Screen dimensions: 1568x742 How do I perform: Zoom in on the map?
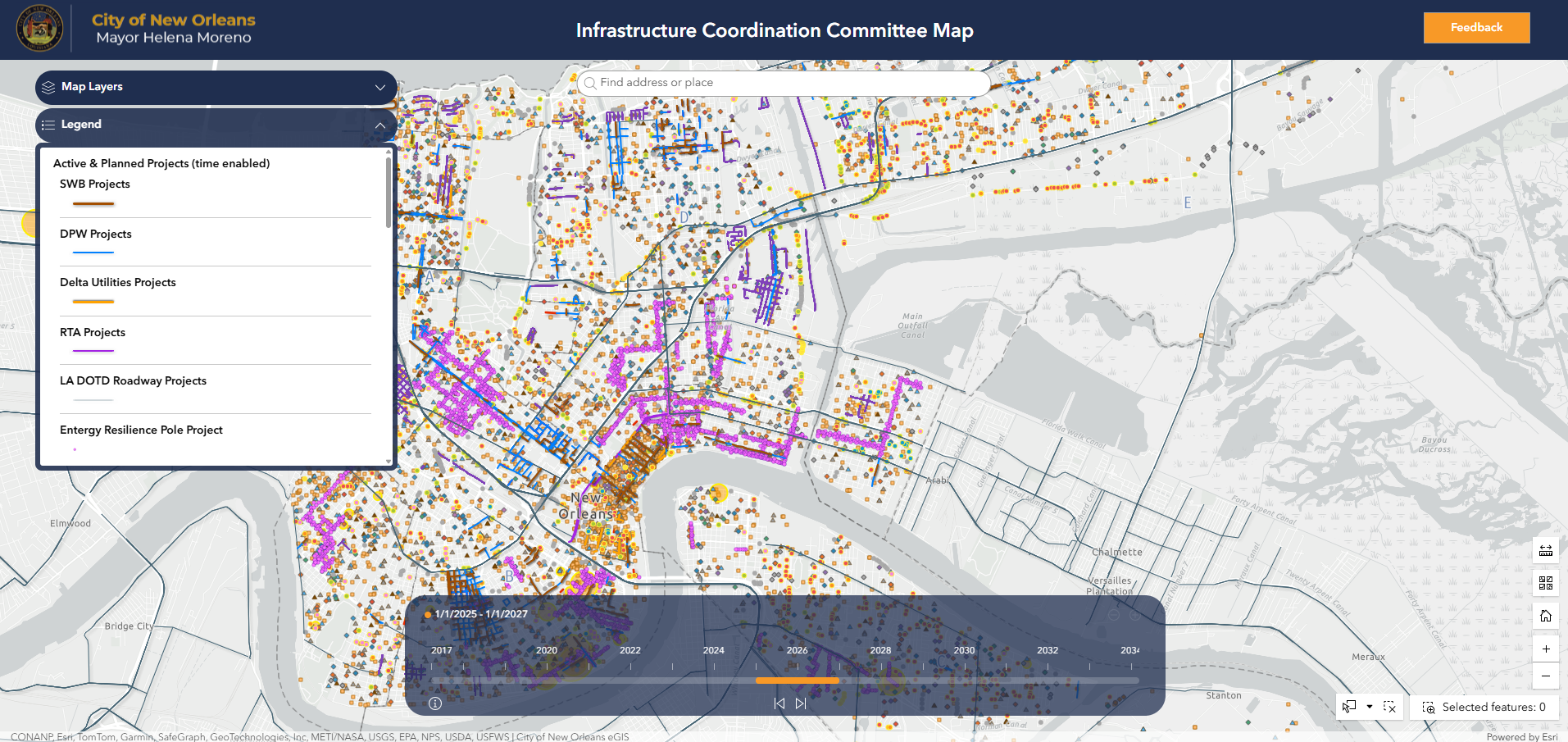pyautogui.click(x=1546, y=649)
